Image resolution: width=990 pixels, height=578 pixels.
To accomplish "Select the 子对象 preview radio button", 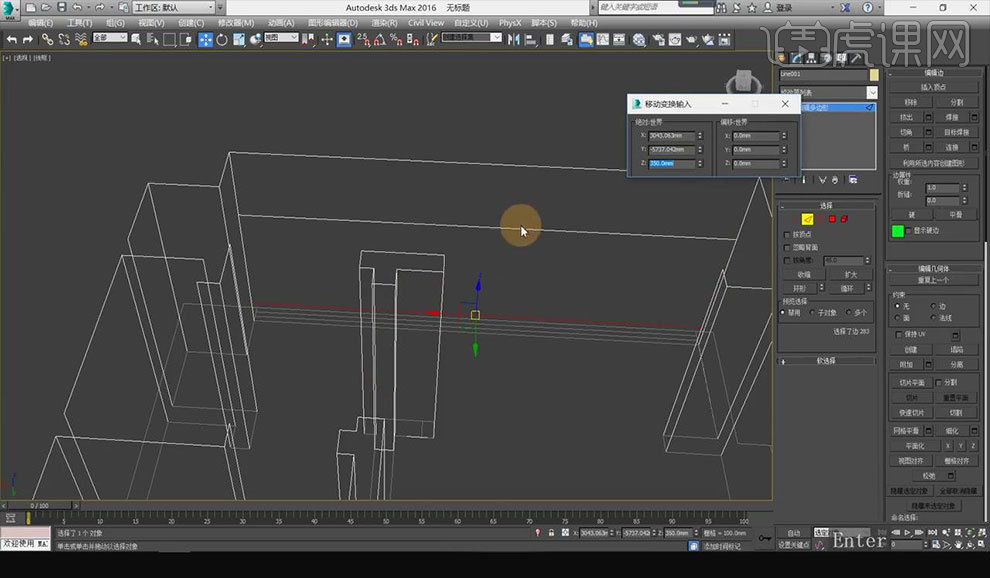I will 813,313.
